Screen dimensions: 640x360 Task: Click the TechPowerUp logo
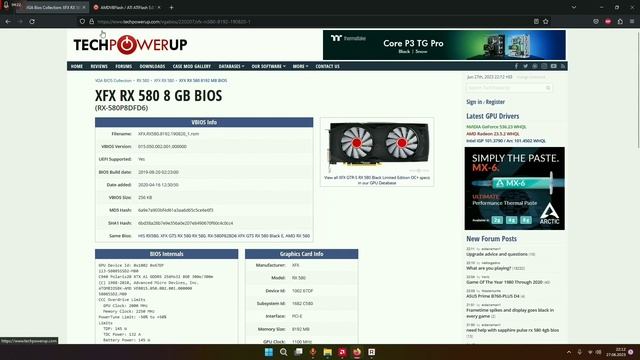[130, 44]
